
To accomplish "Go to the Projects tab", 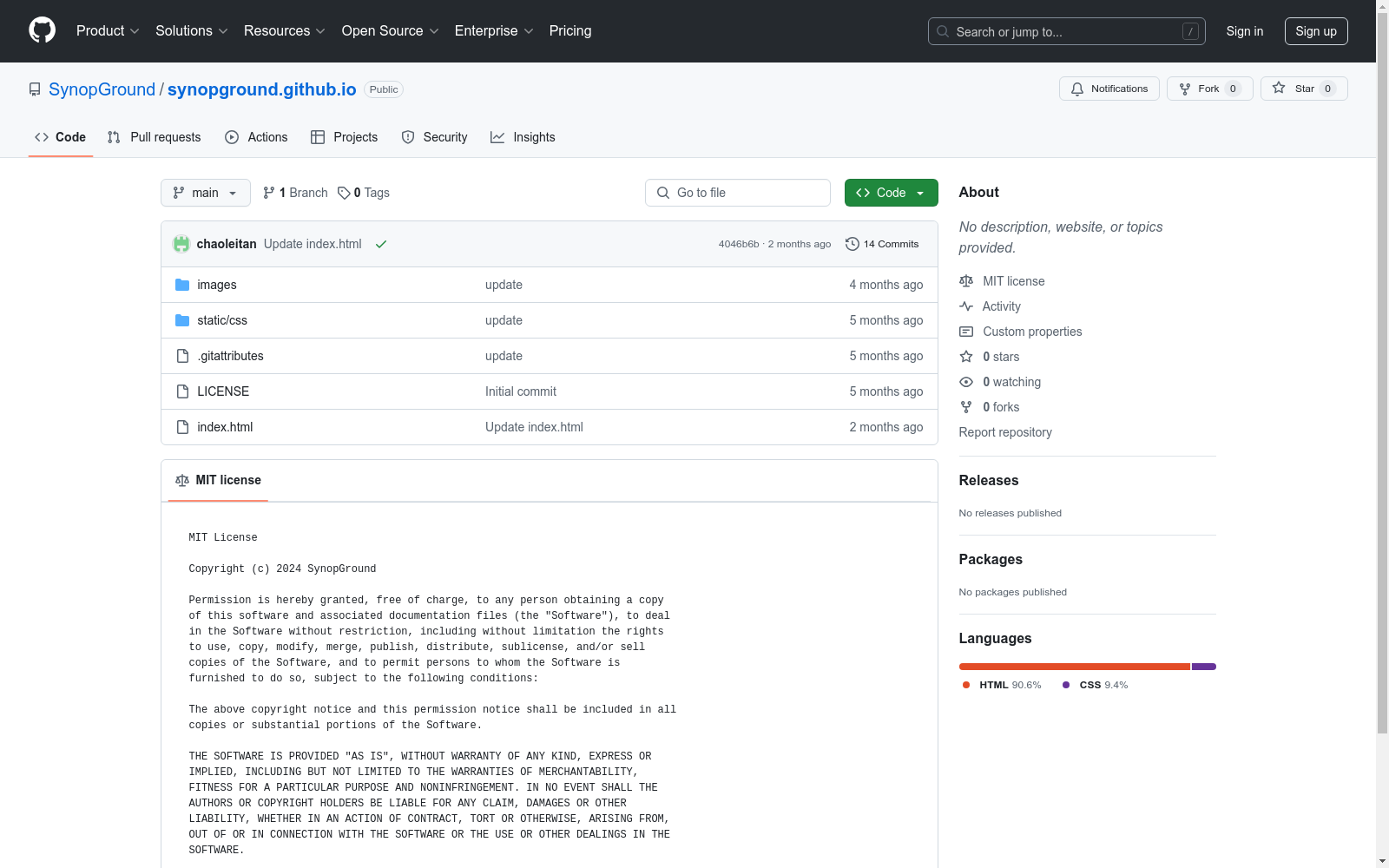I will 345,137.
